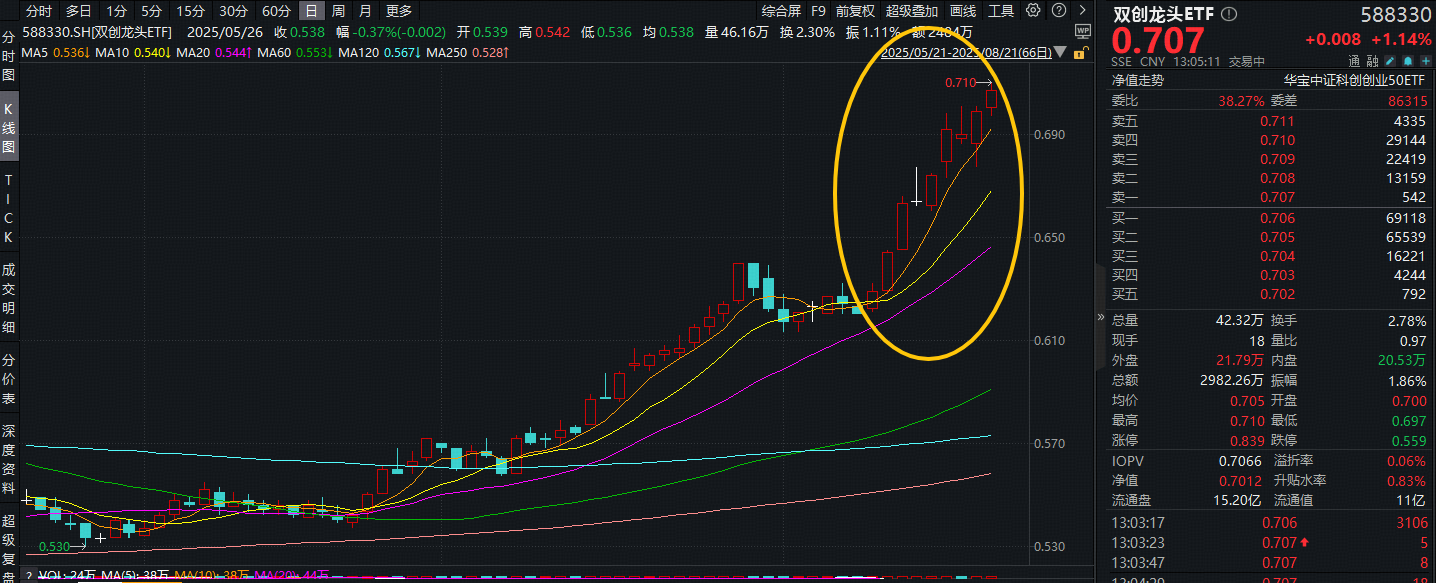
Task: Toggle 前复权 price adjustment mode
Action: [855, 11]
